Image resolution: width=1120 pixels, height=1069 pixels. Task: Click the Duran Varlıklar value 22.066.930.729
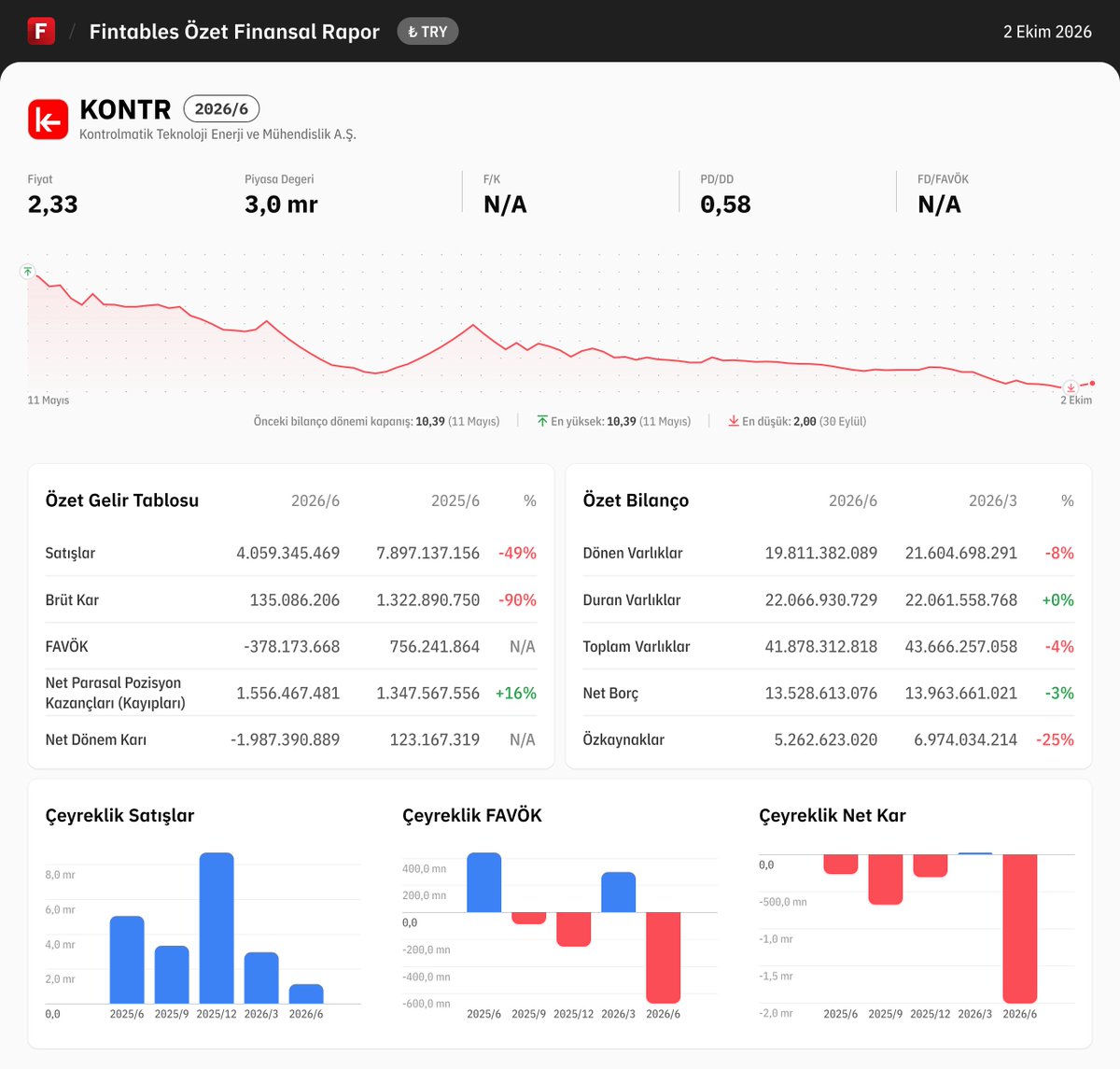821,599
